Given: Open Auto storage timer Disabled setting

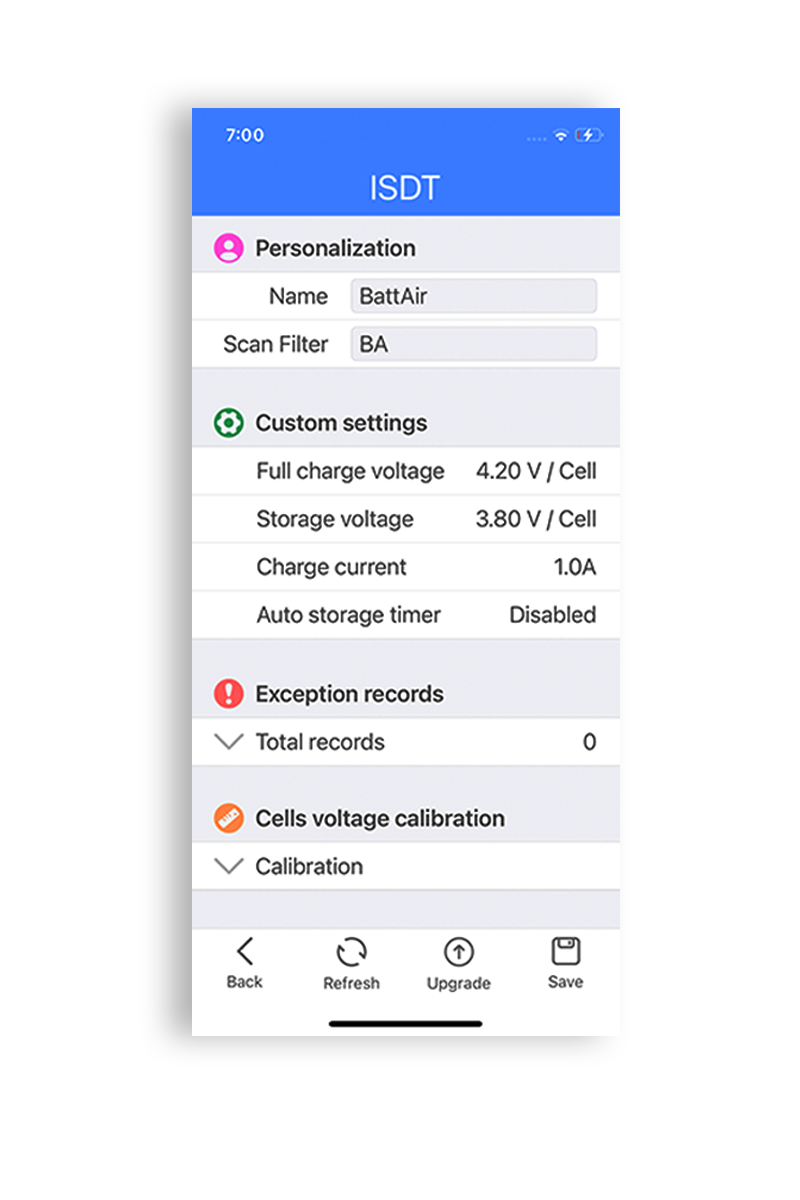Looking at the screenshot, I should (552, 615).
